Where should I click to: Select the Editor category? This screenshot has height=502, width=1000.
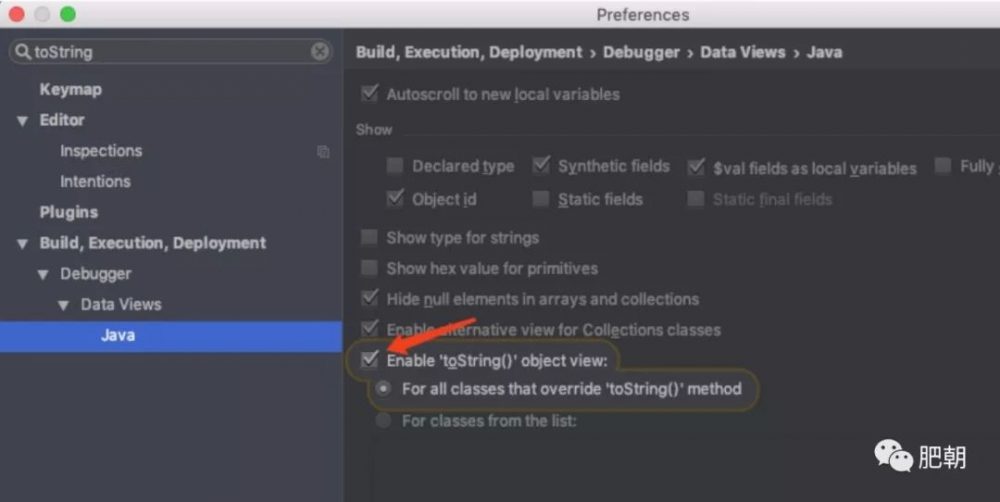click(62, 120)
